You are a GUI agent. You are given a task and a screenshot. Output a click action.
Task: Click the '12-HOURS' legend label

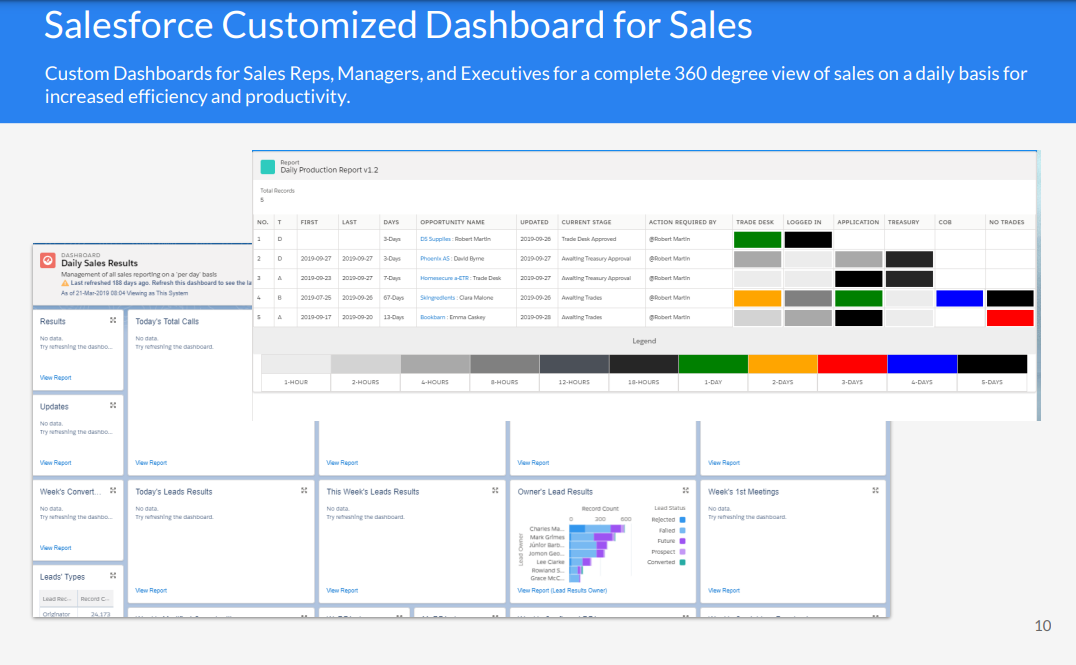[x=574, y=382]
